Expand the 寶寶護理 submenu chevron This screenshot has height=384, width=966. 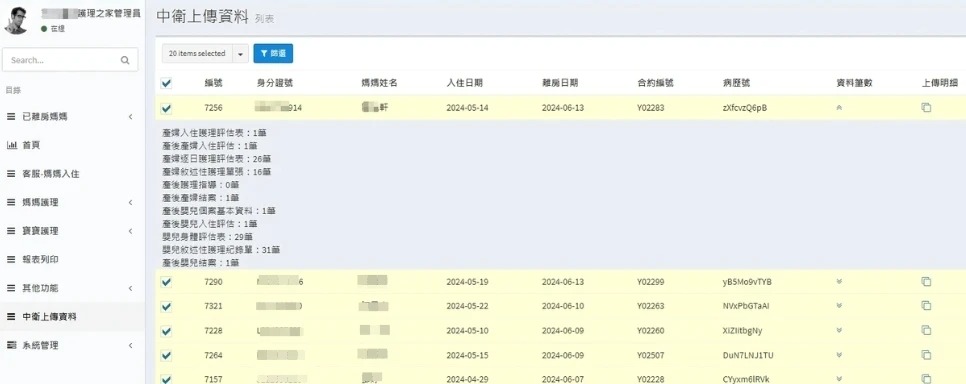pos(131,231)
